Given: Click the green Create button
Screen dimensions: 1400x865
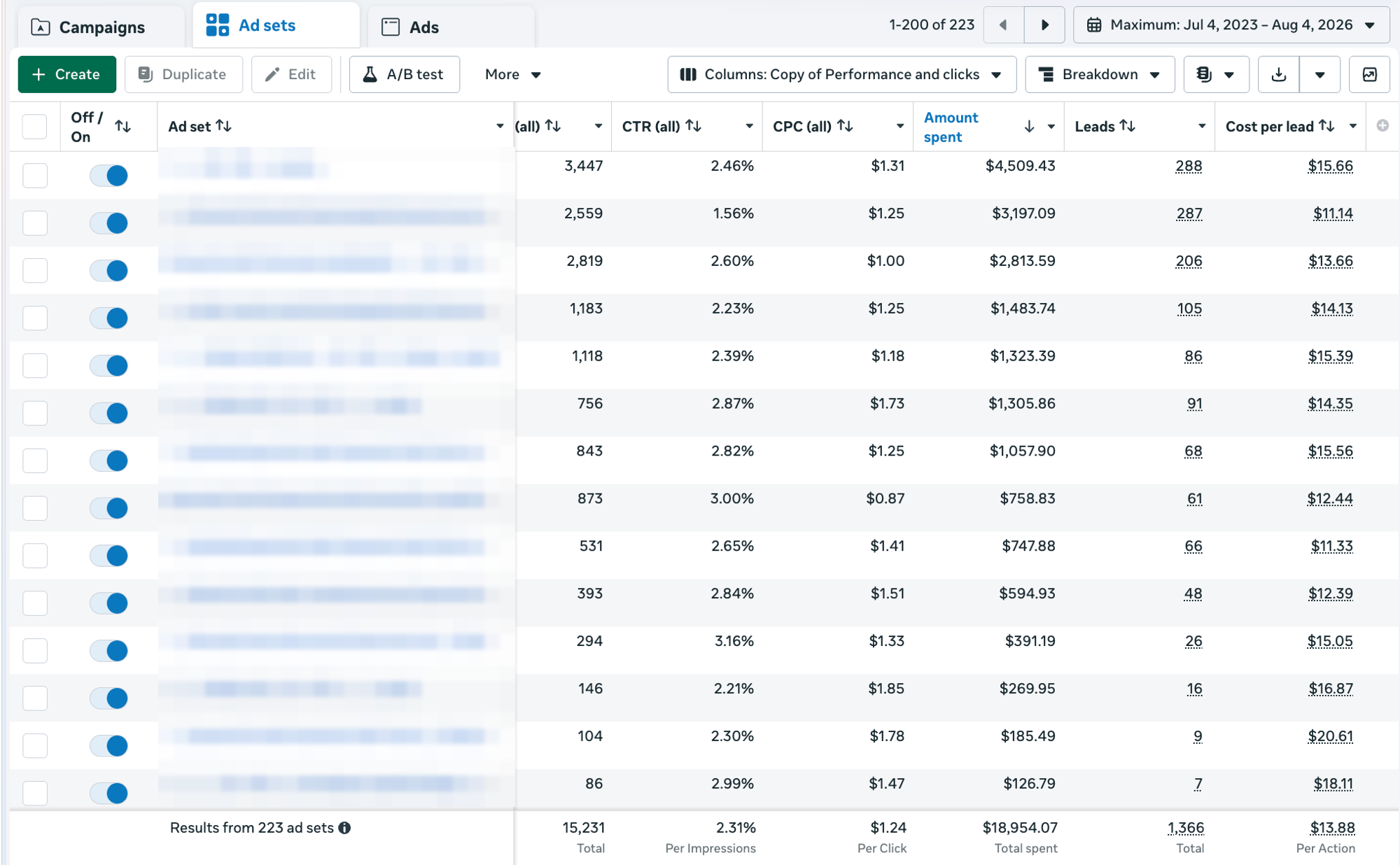Looking at the screenshot, I should pos(67,74).
